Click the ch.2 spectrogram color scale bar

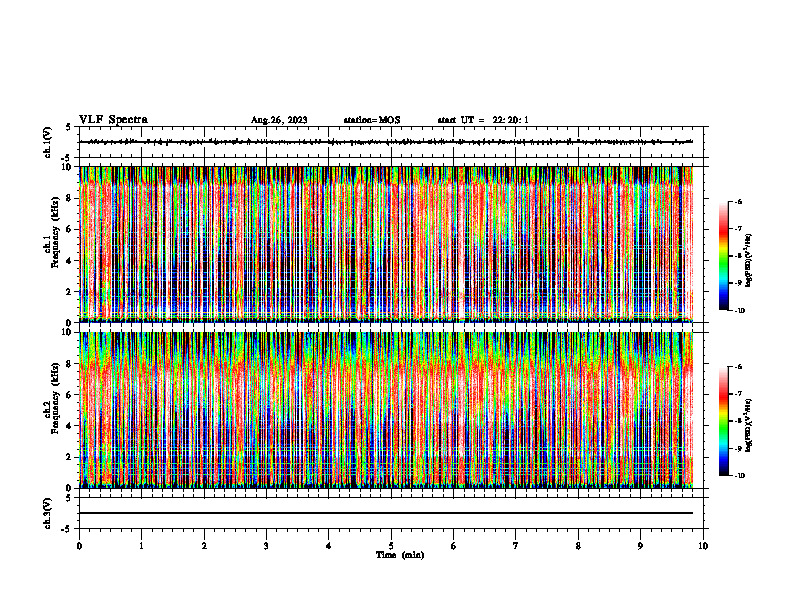click(723, 421)
